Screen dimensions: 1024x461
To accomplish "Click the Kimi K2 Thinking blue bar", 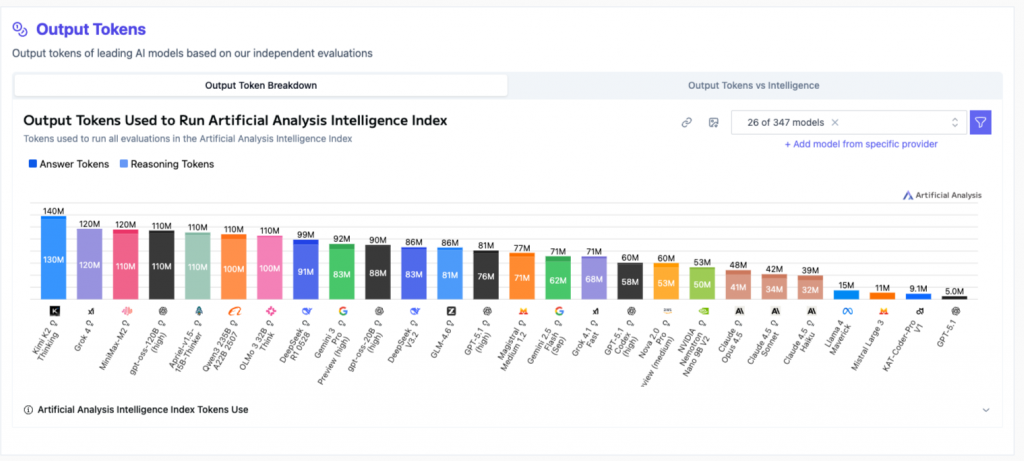I will [54, 258].
